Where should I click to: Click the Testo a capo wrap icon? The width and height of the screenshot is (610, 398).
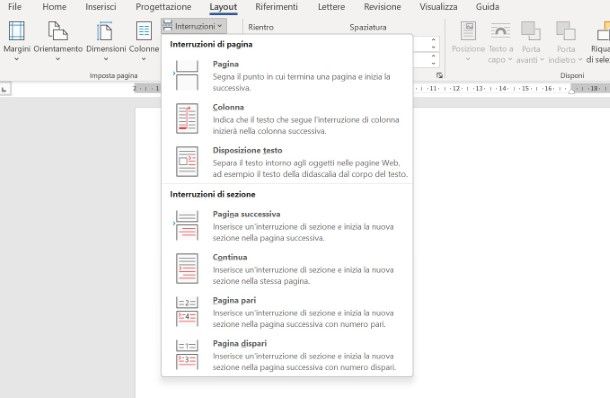500,31
